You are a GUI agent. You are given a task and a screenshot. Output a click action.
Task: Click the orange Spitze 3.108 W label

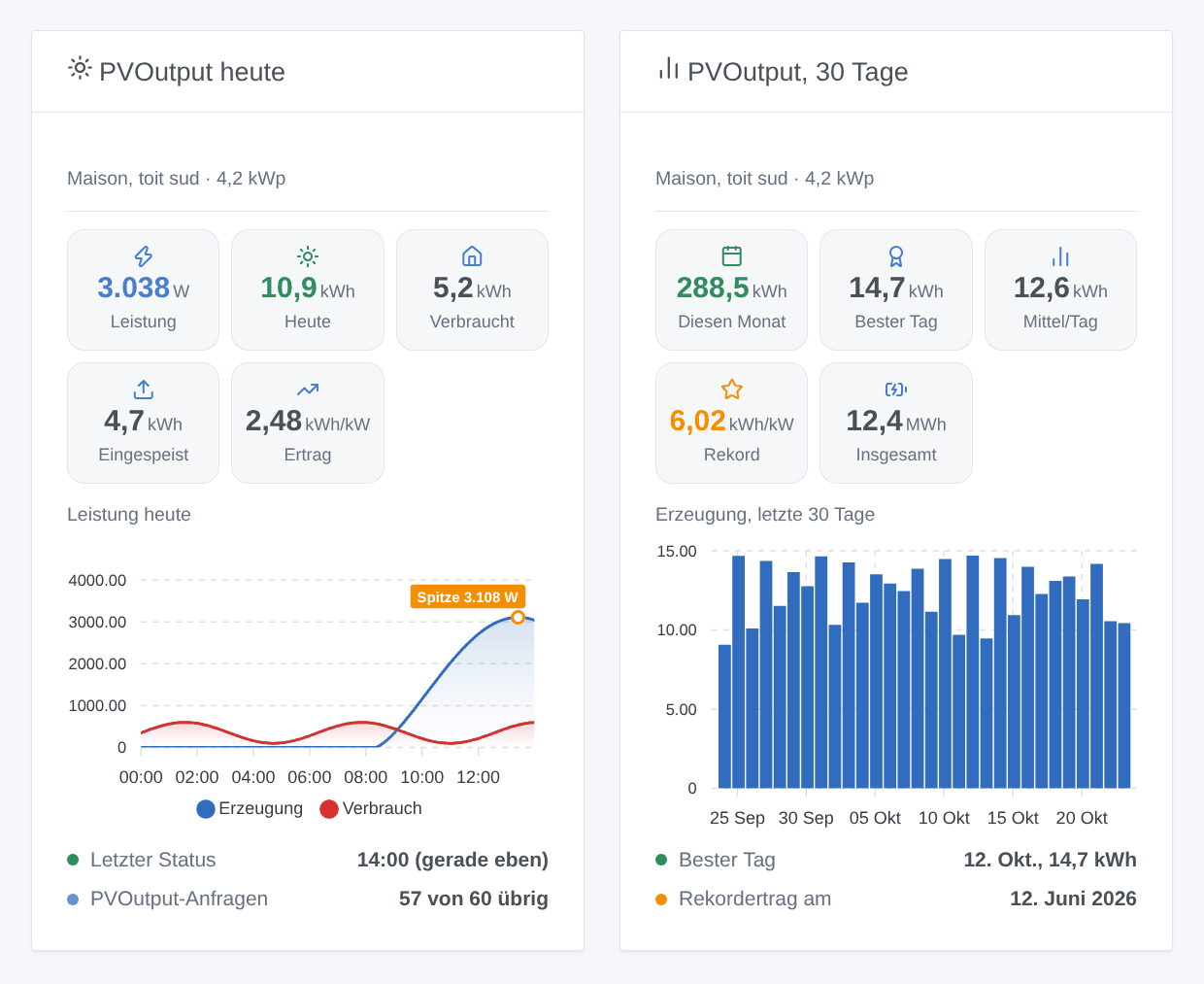point(468,596)
